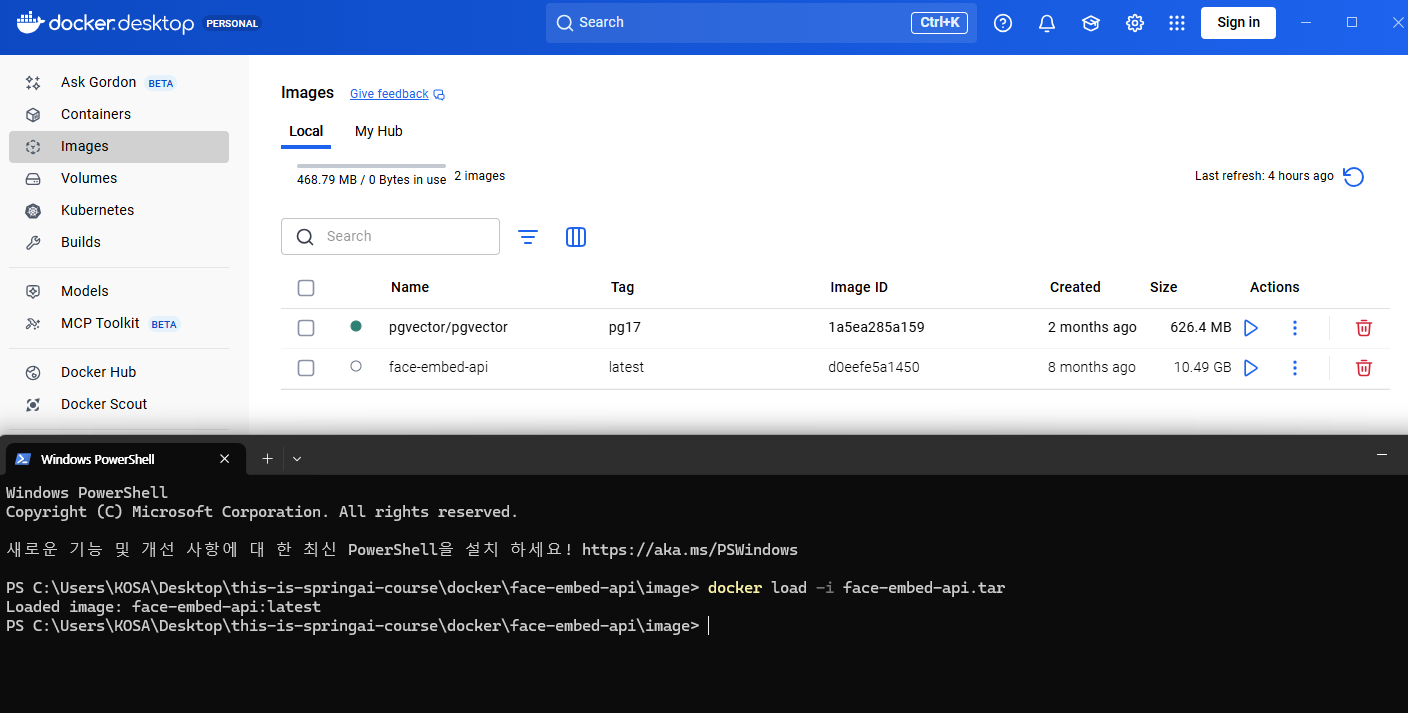Open MCP Toolkit in the sidebar

(119, 323)
